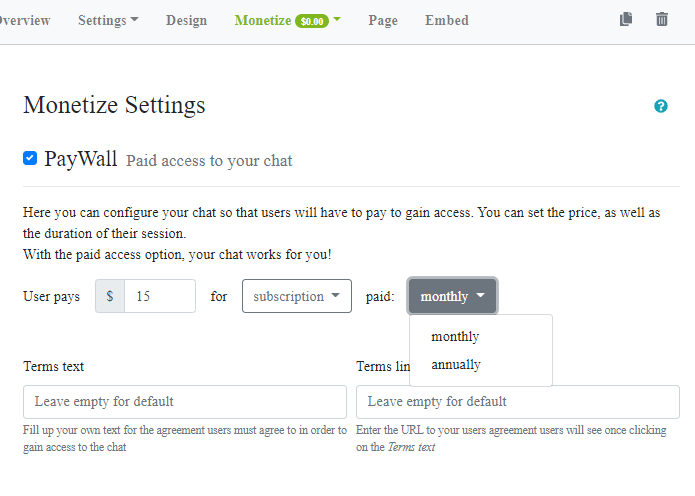Viewport: 695px width, 496px height.
Task: Uncheck the PayWall checkbox
Action: [x=30, y=158]
